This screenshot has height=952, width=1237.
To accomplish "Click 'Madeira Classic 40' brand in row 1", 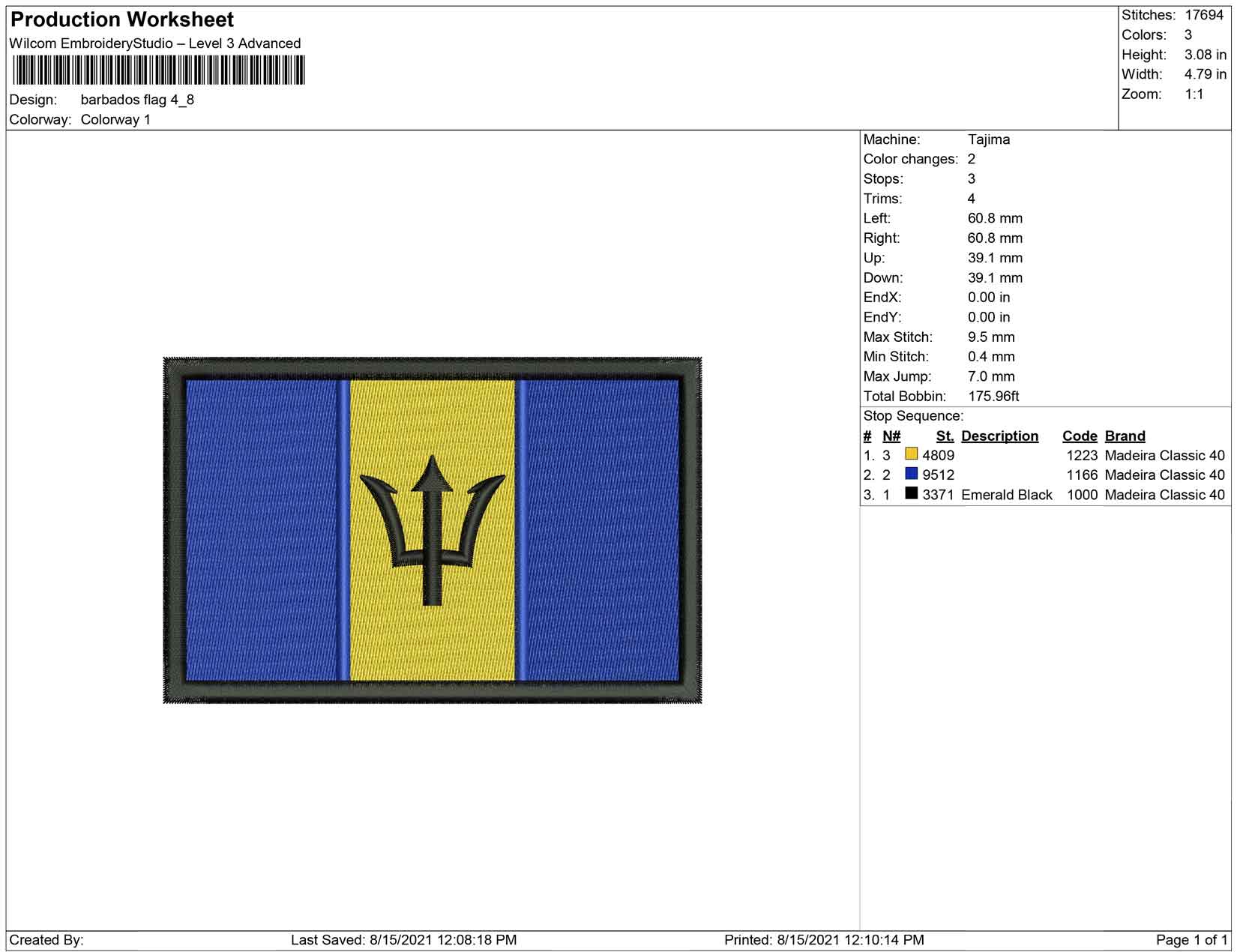I will 1164,455.
